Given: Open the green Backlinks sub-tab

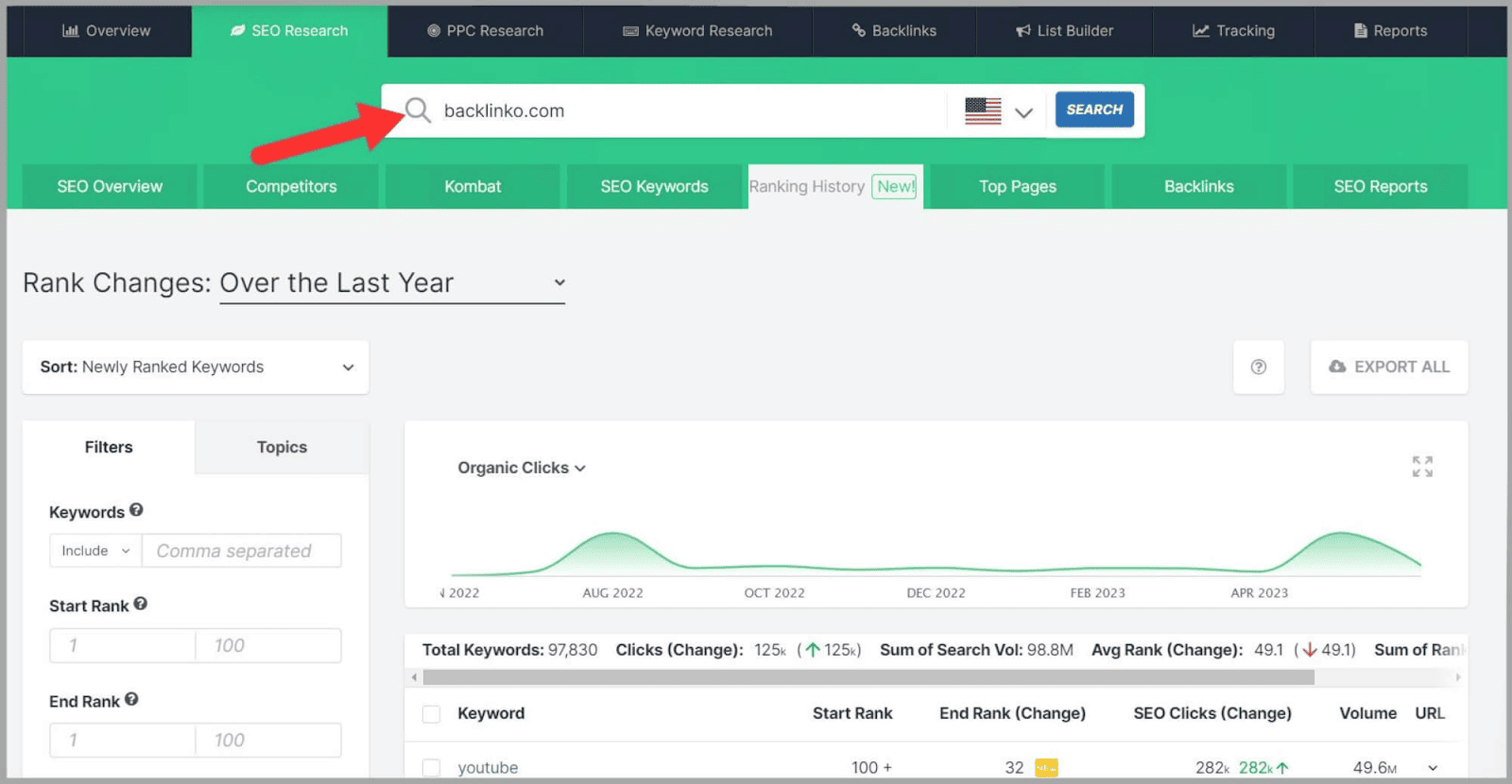Looking at the screenshot, I should point(1199,186).
